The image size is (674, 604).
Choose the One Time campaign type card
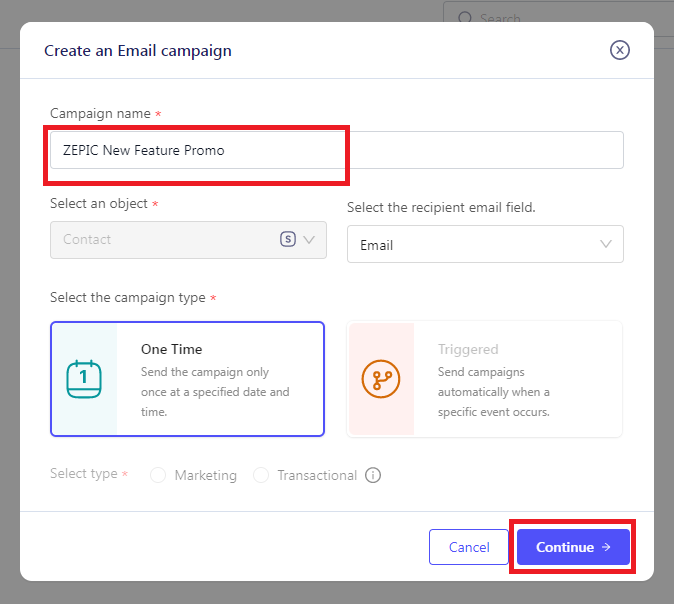[187, 379]
